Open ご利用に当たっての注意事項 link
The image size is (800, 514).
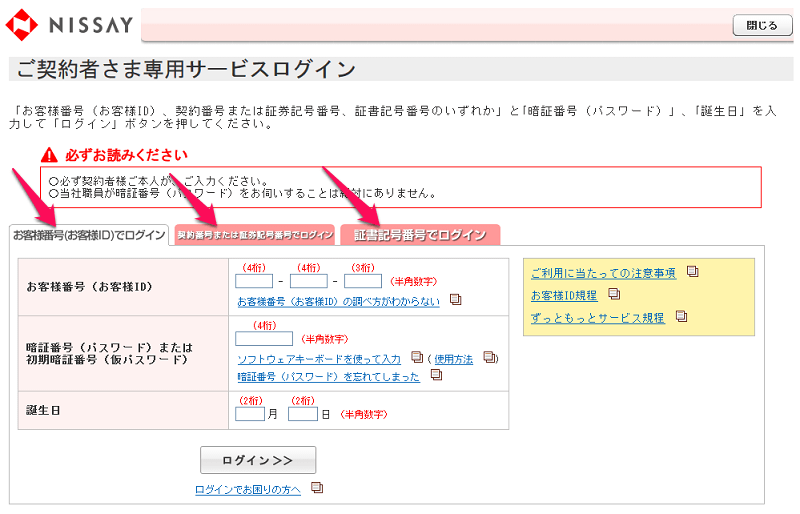[603, 273]
